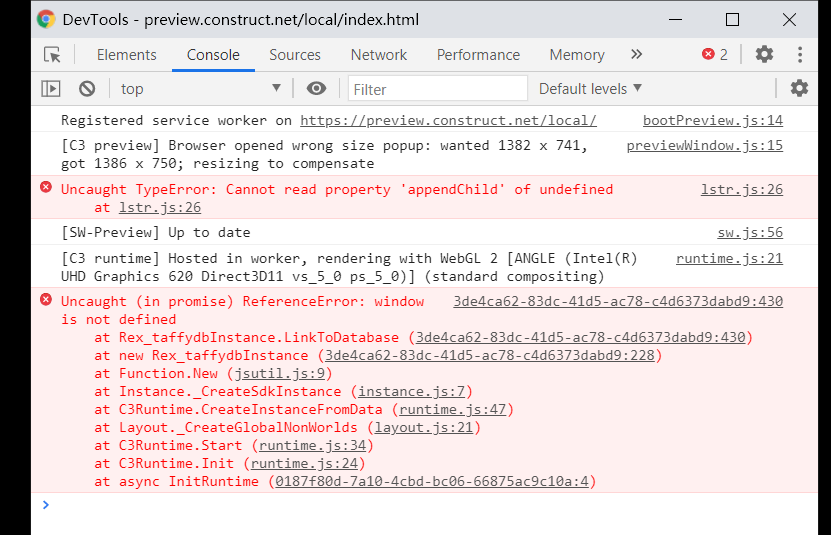Open jsutil.js:9 stack link

coord(279,373)
